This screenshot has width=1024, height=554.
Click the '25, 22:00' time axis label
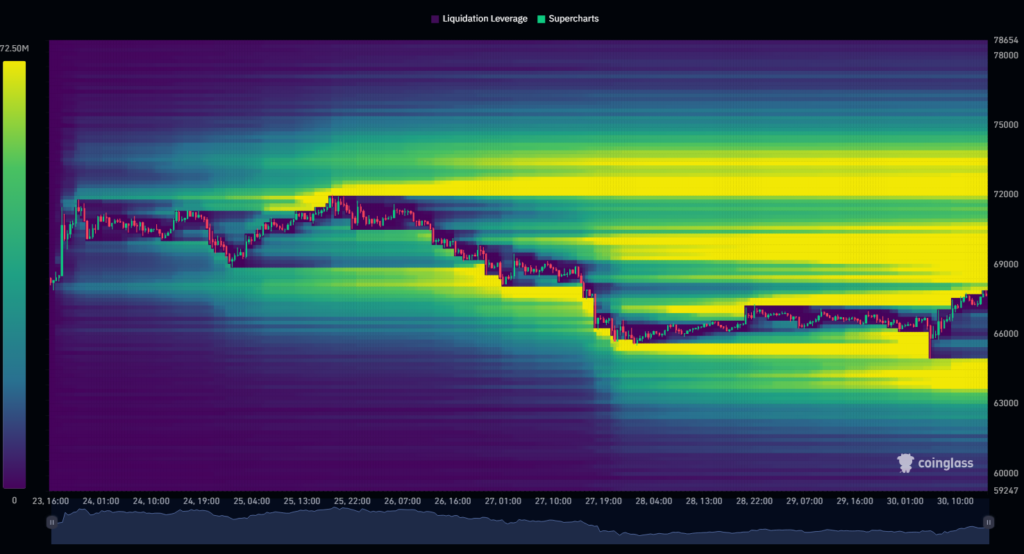(352, 500)
